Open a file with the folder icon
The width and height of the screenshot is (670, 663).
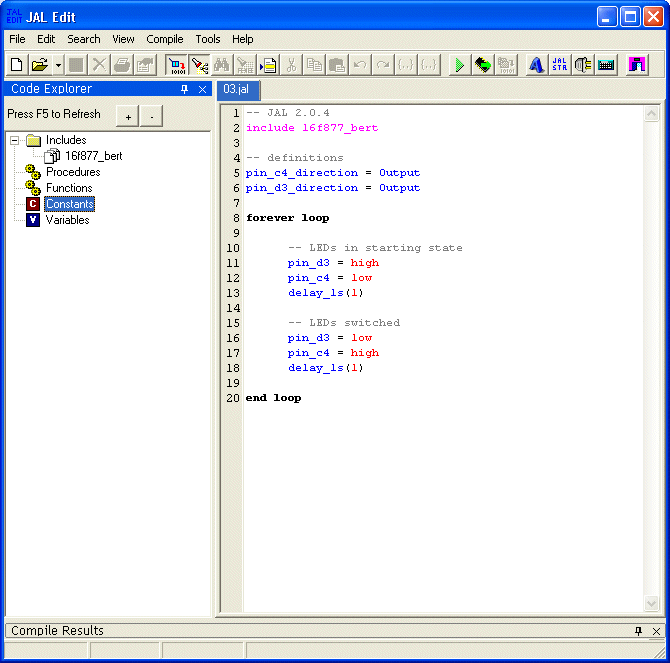coord(39,65)
